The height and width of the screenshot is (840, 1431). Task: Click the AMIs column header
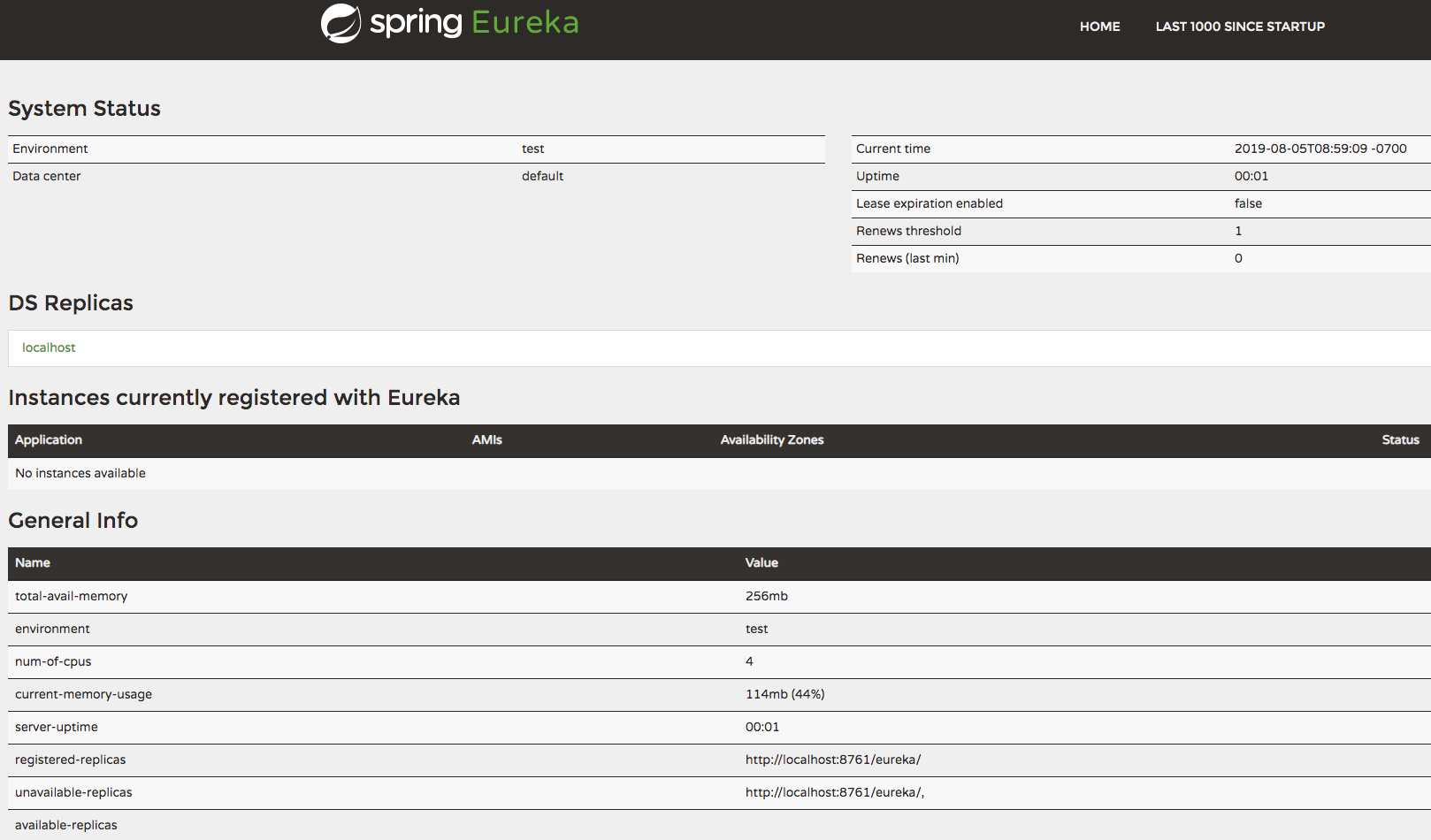click(x=486, y=439)
